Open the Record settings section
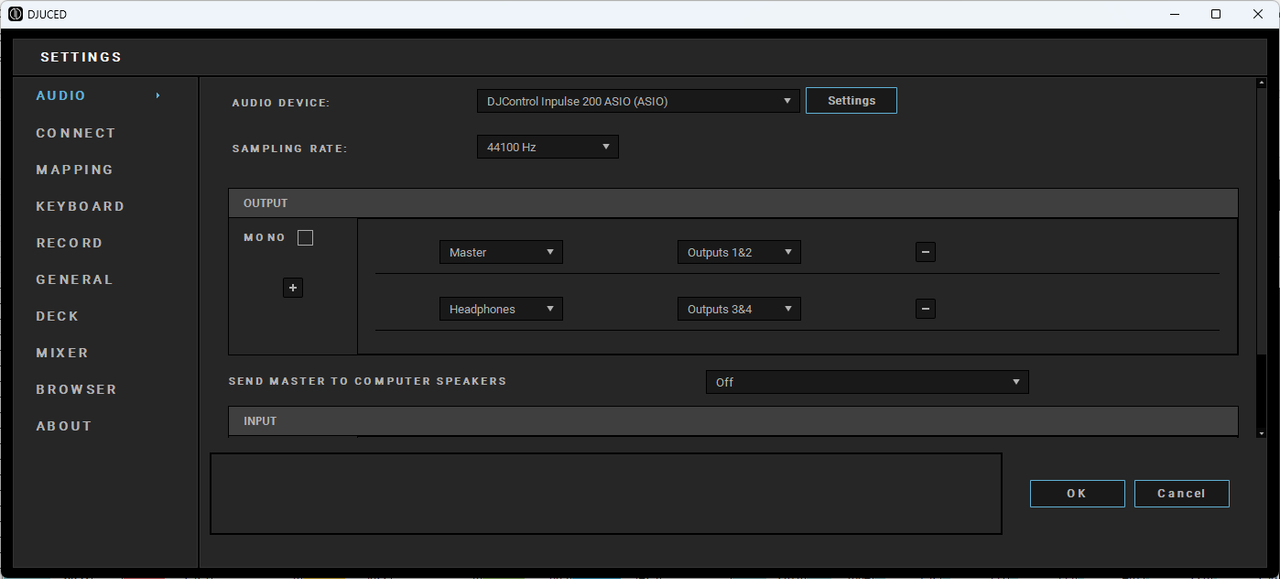This screenshot has height=579, width=1280. coord(69,243)
